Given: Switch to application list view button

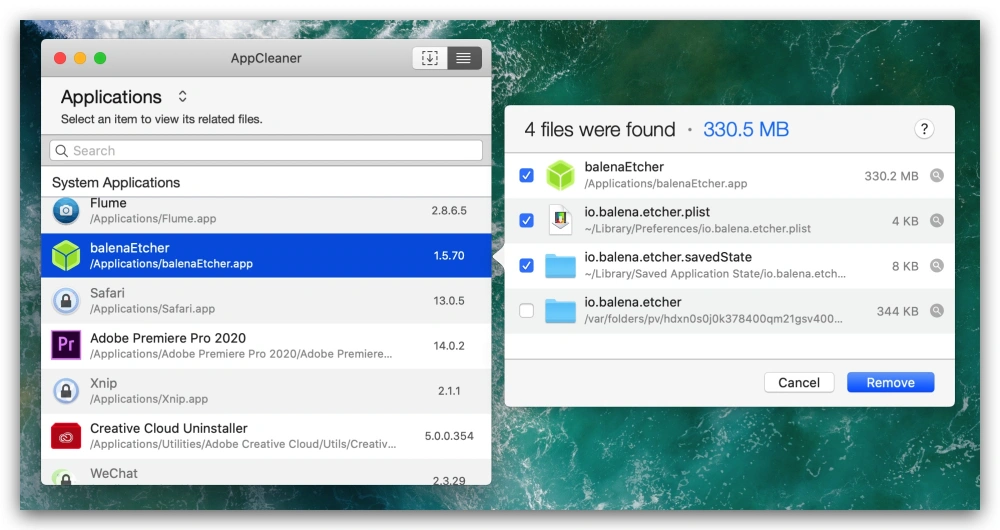Looking at the screenshot, I should [464, 58].
